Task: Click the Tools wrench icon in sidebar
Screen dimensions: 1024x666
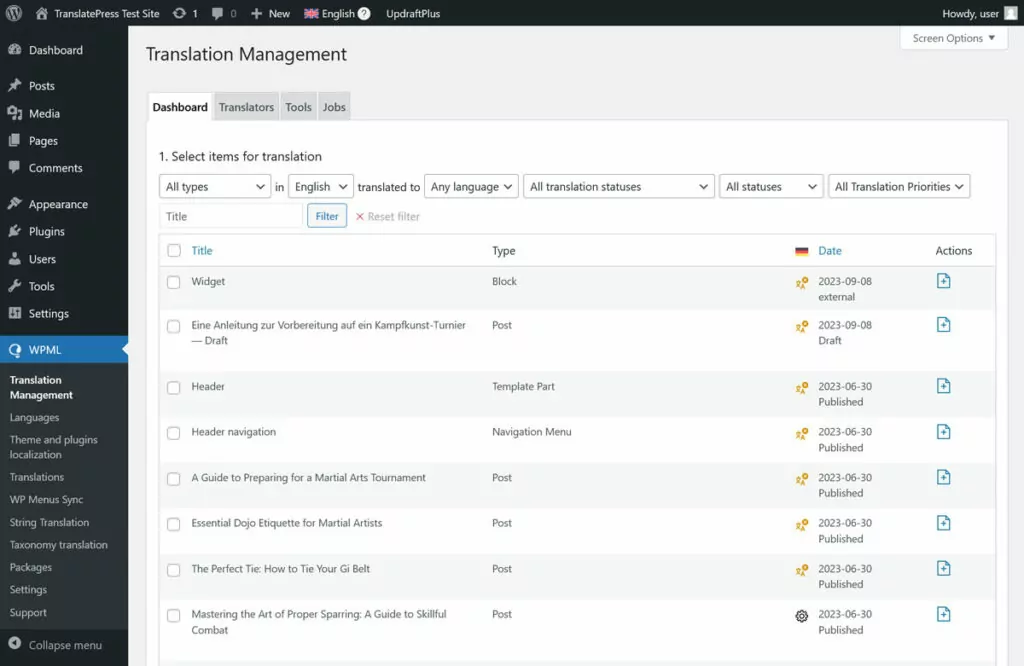Action: (x=14, y=286)
